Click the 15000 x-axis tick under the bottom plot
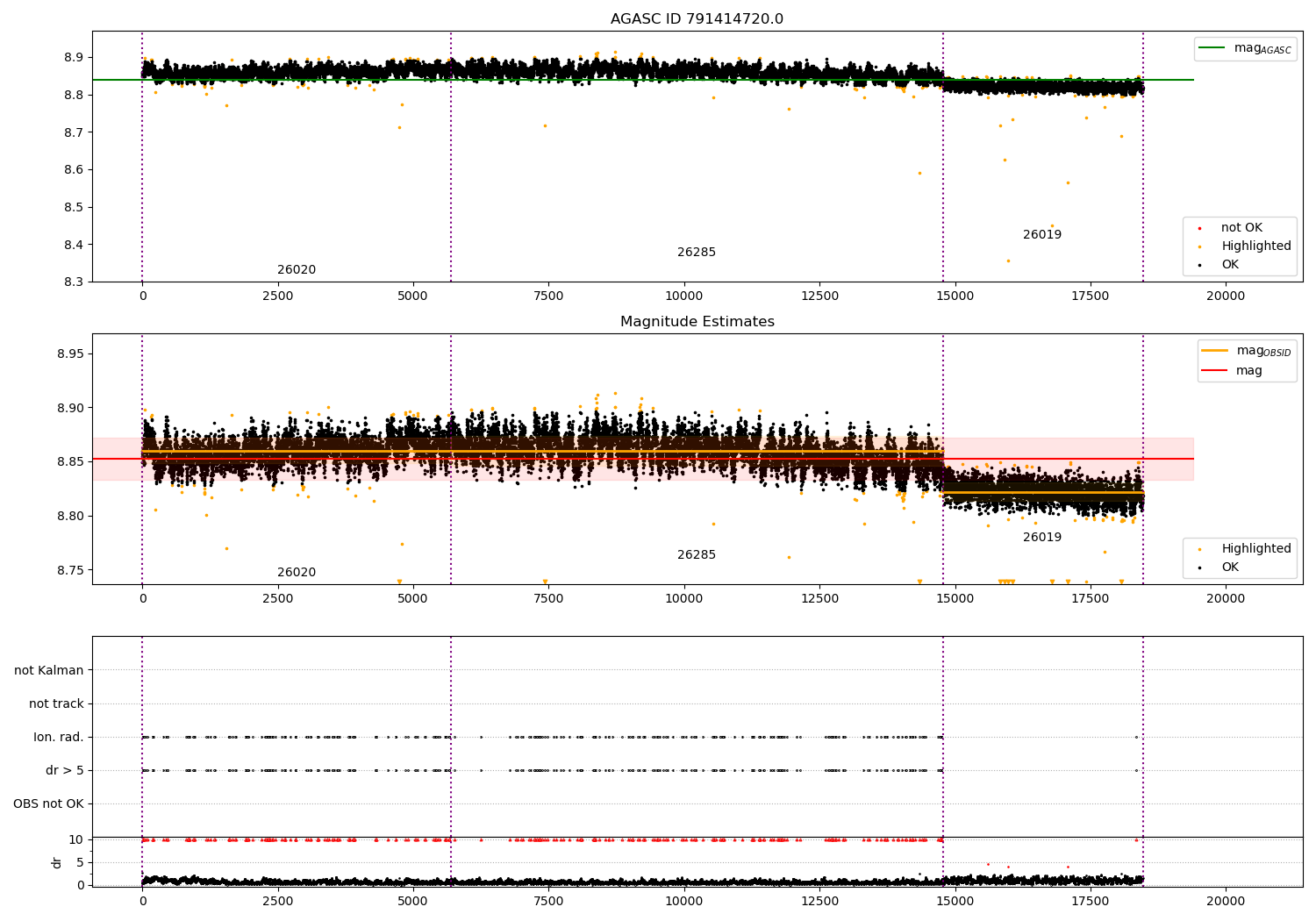 955,902
